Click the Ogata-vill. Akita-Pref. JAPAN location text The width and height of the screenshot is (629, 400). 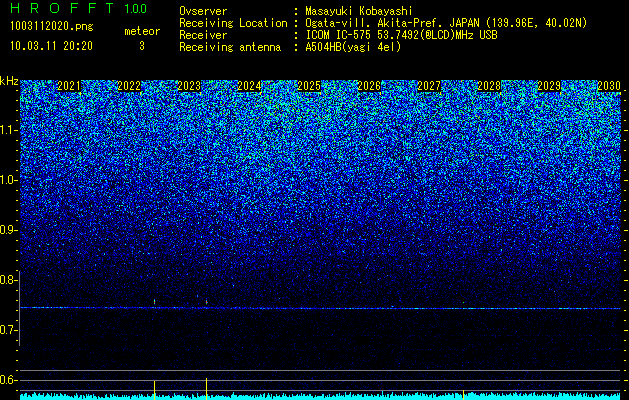coord(446,23)
